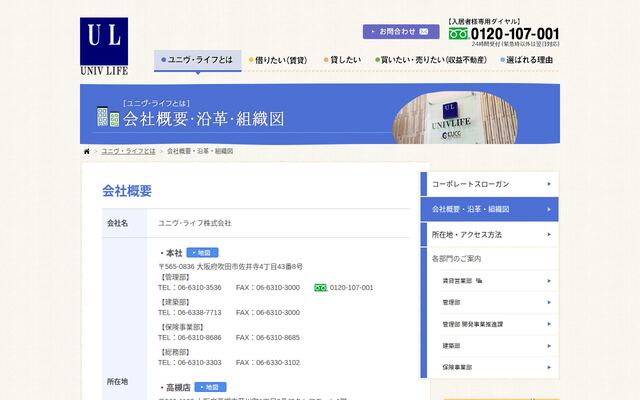Click the ・本社 heading
The width and height of the screenshot is (640, 400).
171,253
